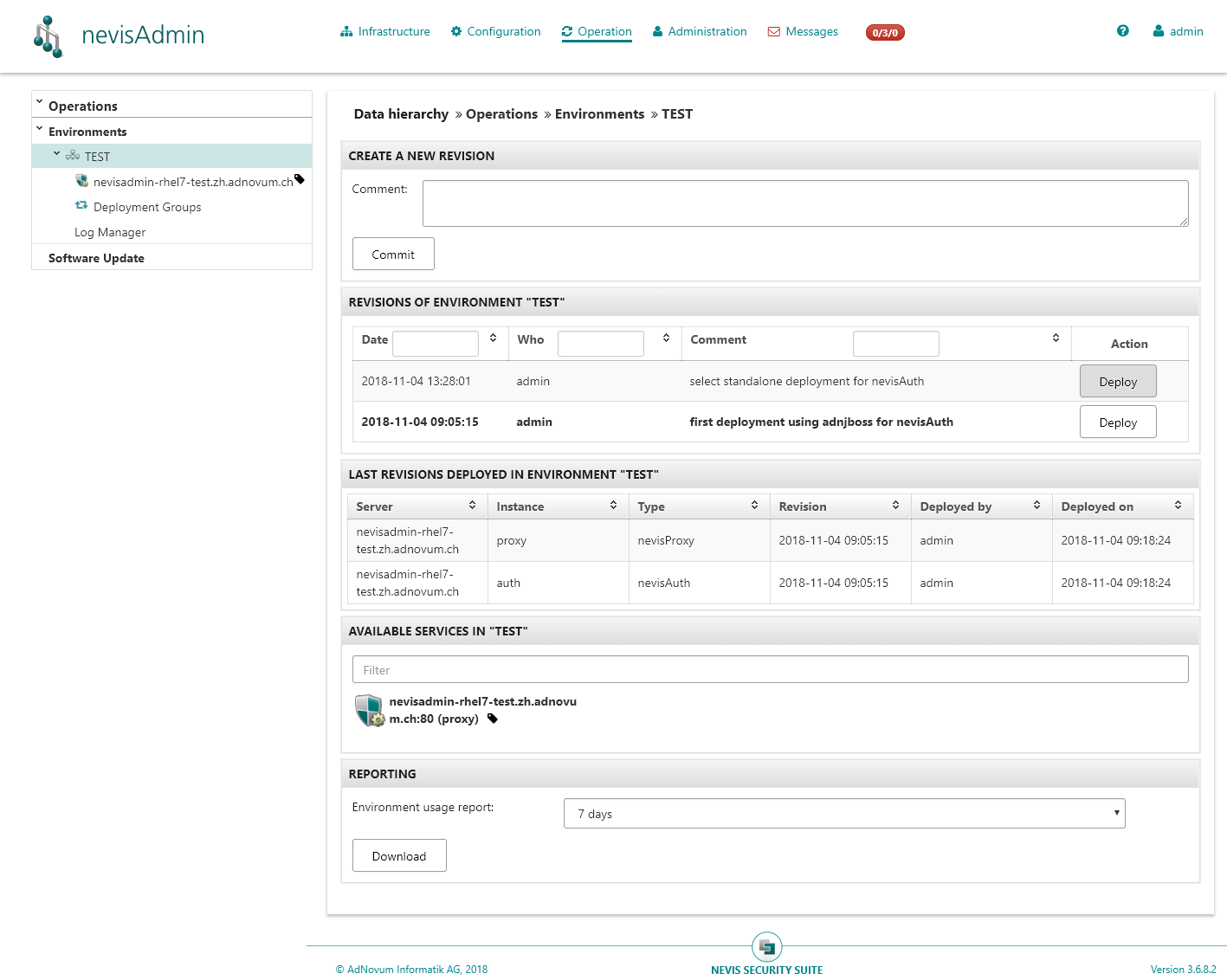Viewport: 1227px width, 980px height.
Task: Click the notification badge 0/3/0
Action: pos(885,33)
